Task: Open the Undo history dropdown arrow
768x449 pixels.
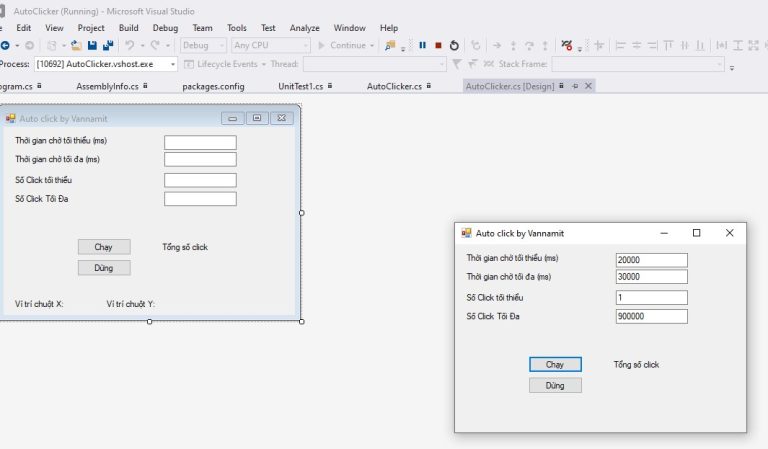Action: pyautogui.click(x=143, y=46)
